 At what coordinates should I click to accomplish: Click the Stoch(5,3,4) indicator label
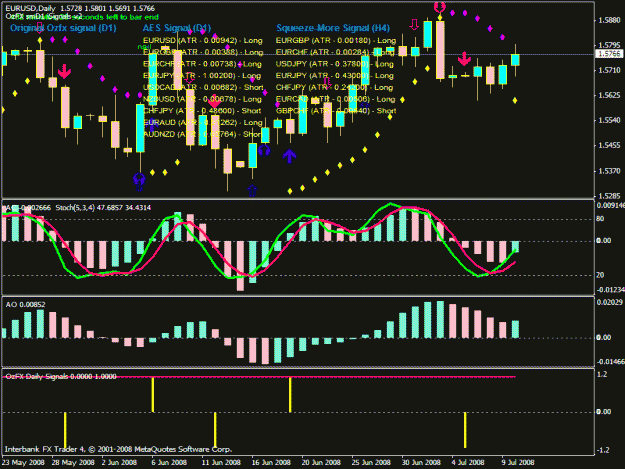pos(103,208)
